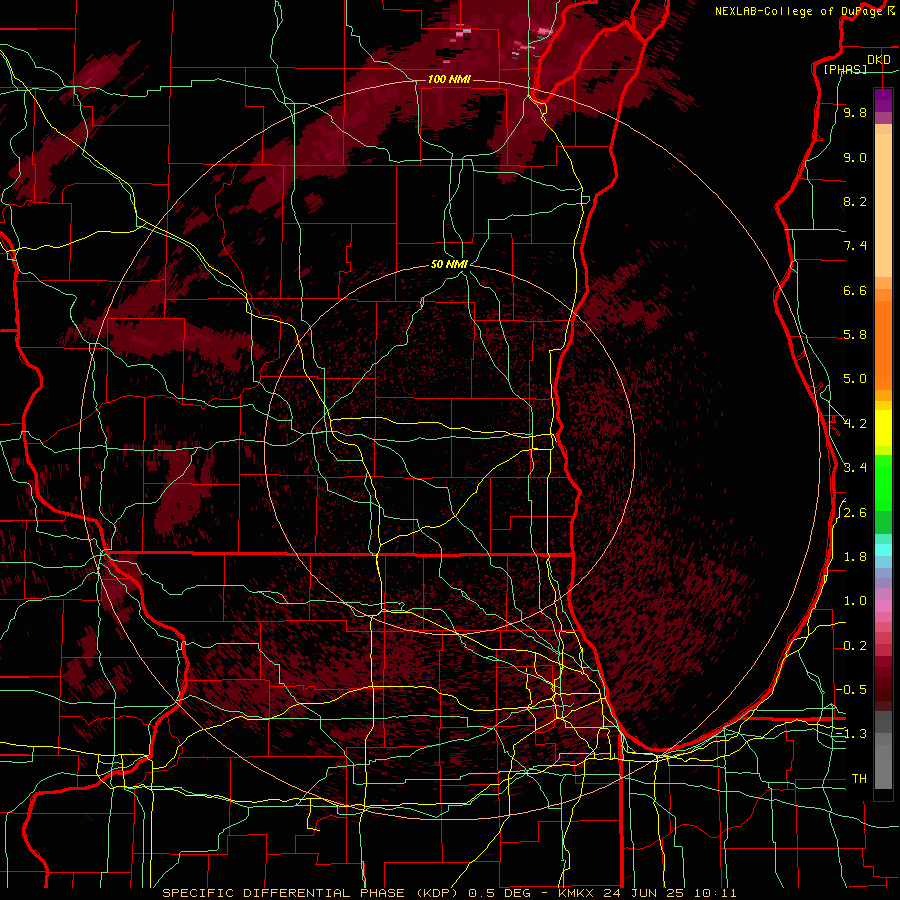This screenshot has width=900, height=900.
Task: Click the DKD label above the scale
Action: coord(878,59)
